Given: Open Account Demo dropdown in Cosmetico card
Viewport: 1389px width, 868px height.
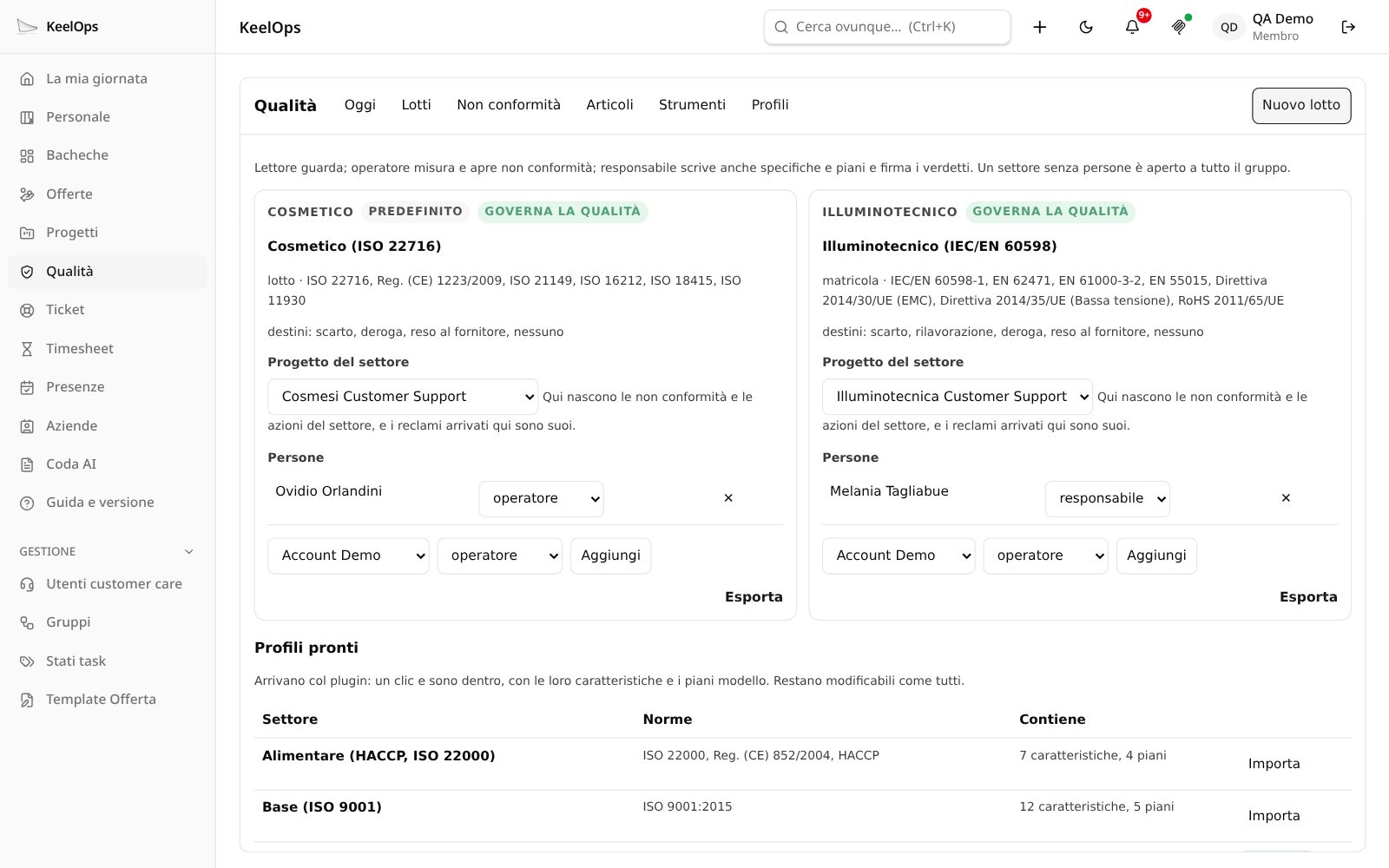Looking at the screenshot, I should (x=348, y=556).
